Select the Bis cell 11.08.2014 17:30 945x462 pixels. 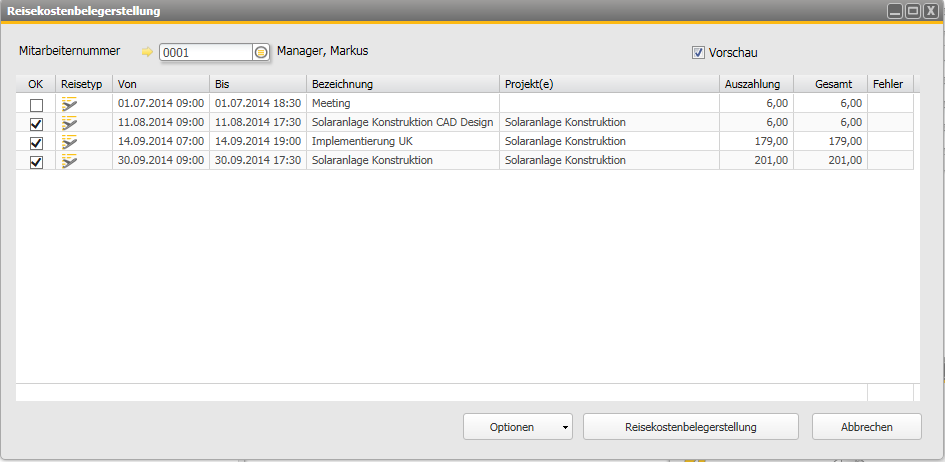(x=258, y=122)
